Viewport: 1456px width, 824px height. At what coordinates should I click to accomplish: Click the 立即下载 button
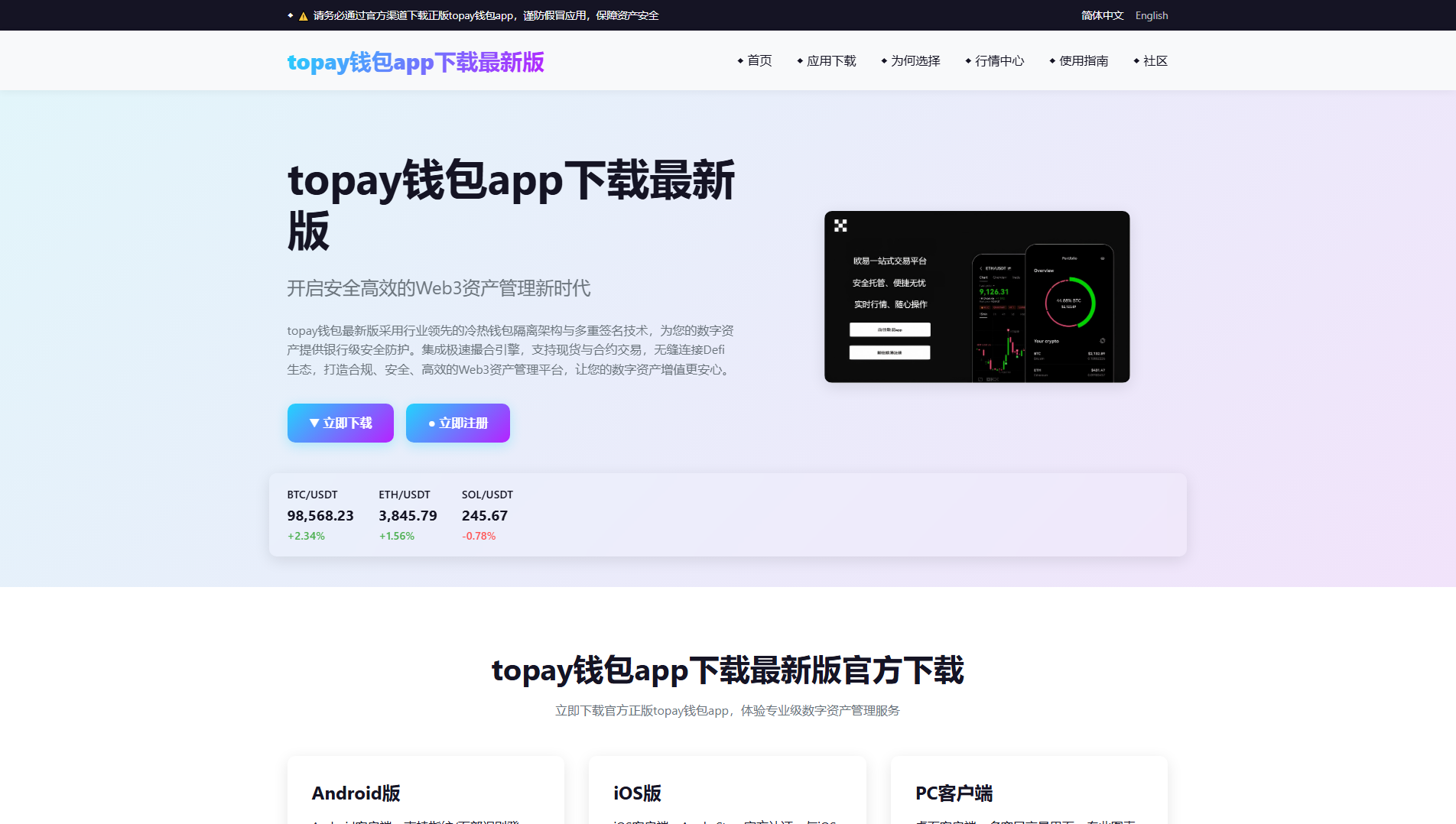(x=340, y=423)
